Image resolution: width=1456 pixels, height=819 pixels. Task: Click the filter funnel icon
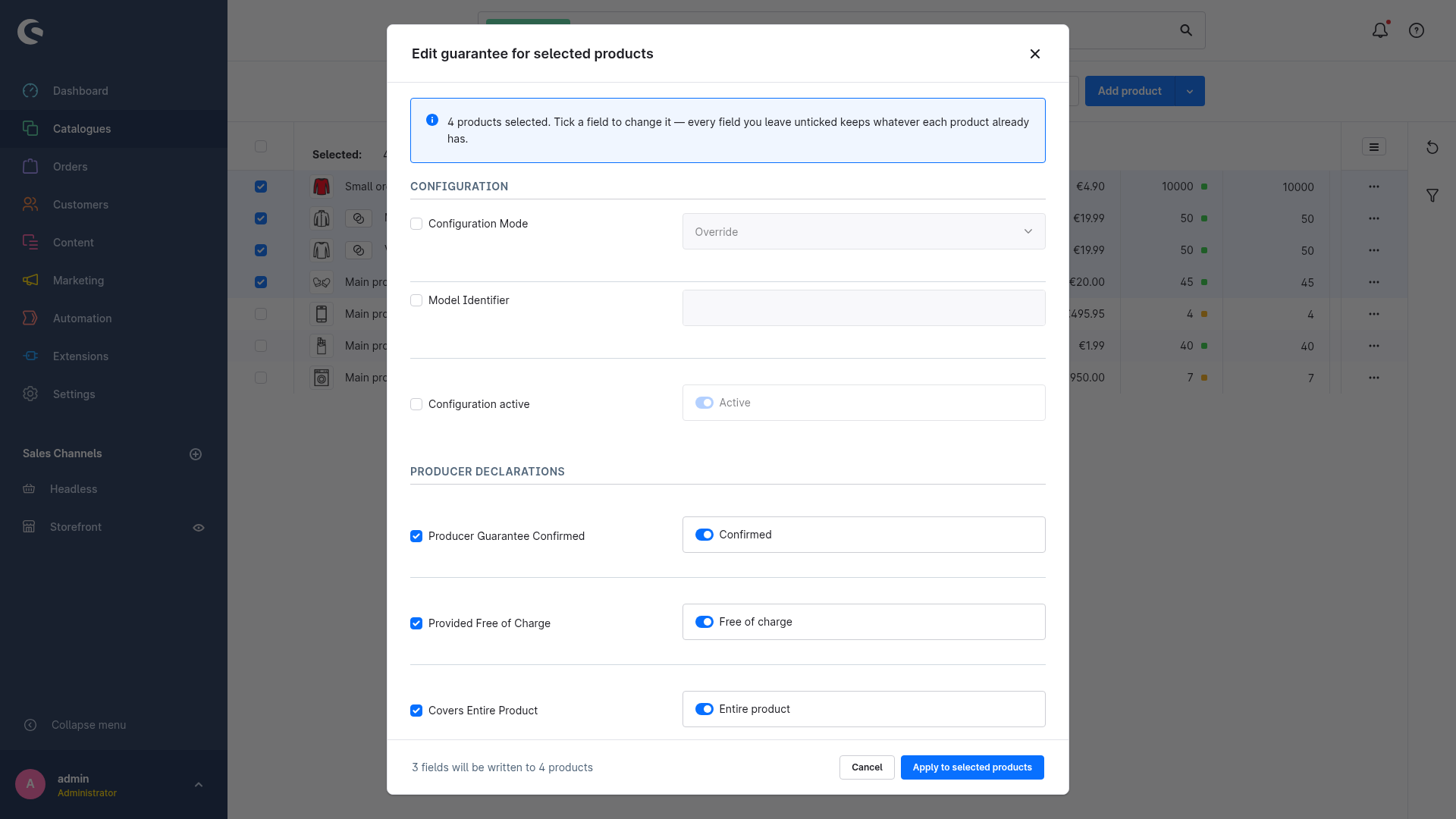click(1432, 196)
